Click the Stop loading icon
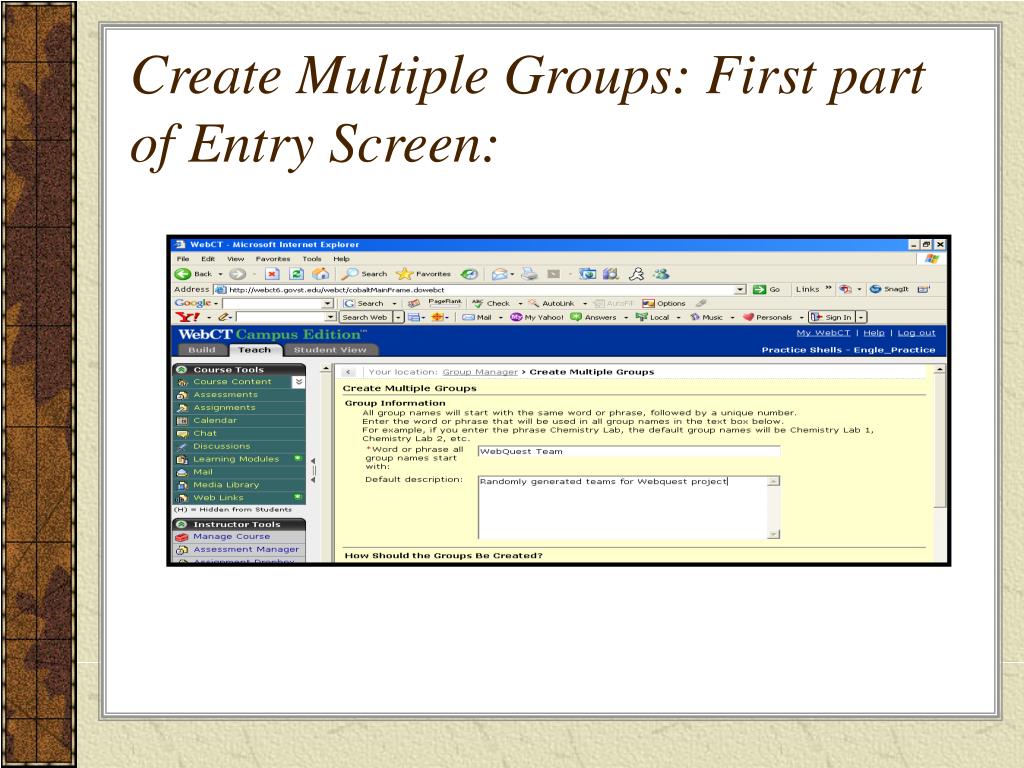Screen dimensions: 1024x768 [x=272, y=274]
